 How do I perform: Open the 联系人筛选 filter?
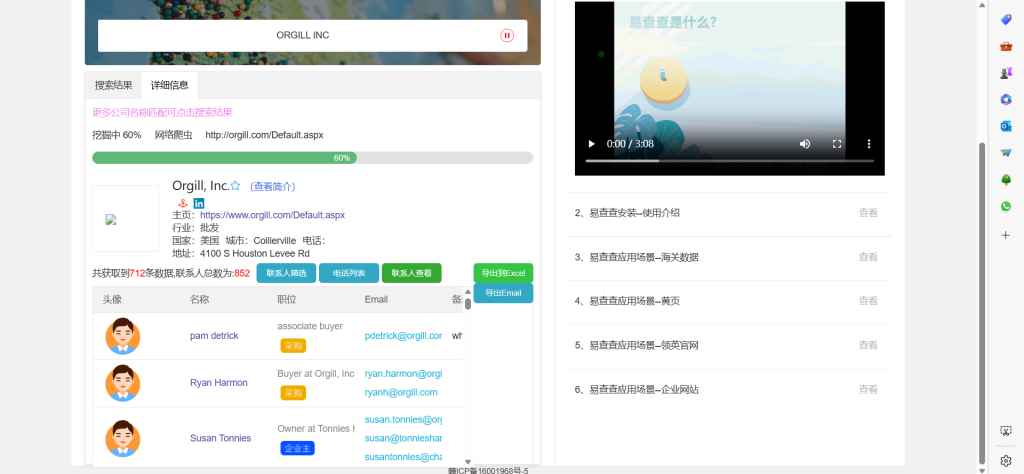tap(286, 273)
